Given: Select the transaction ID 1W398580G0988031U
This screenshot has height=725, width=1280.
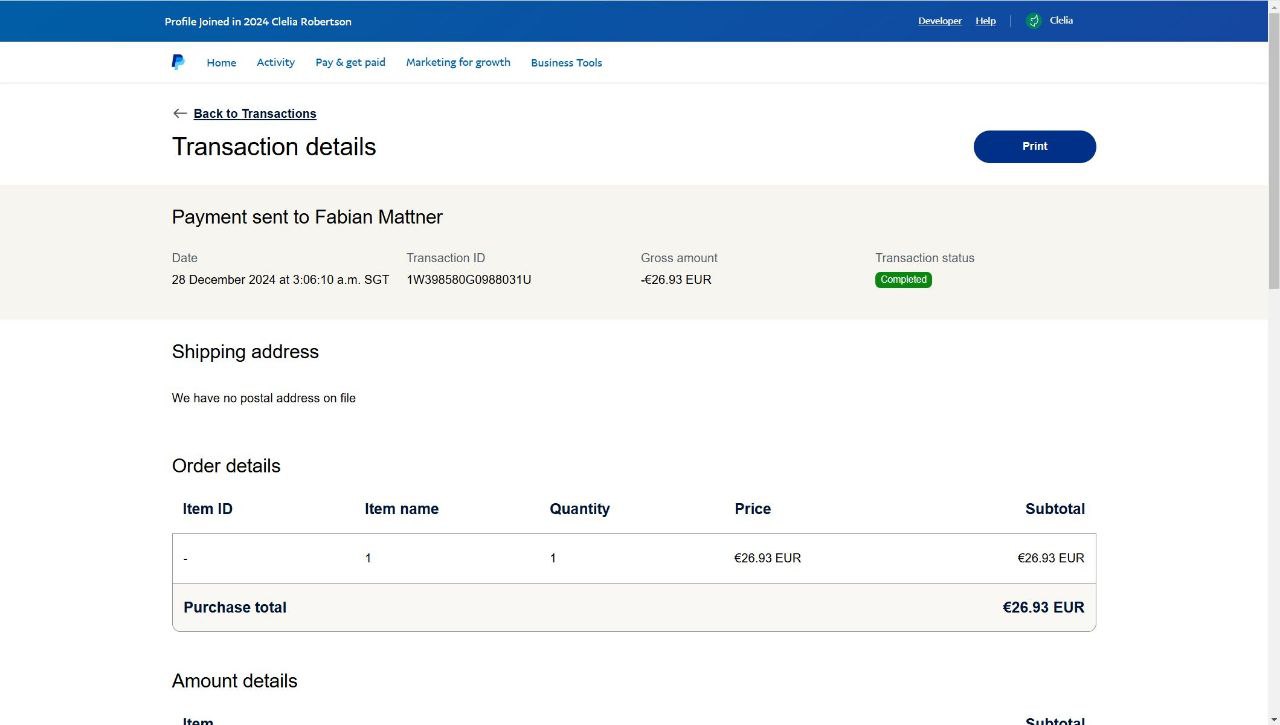Looking at the screenshot, I should coord(469,280).
